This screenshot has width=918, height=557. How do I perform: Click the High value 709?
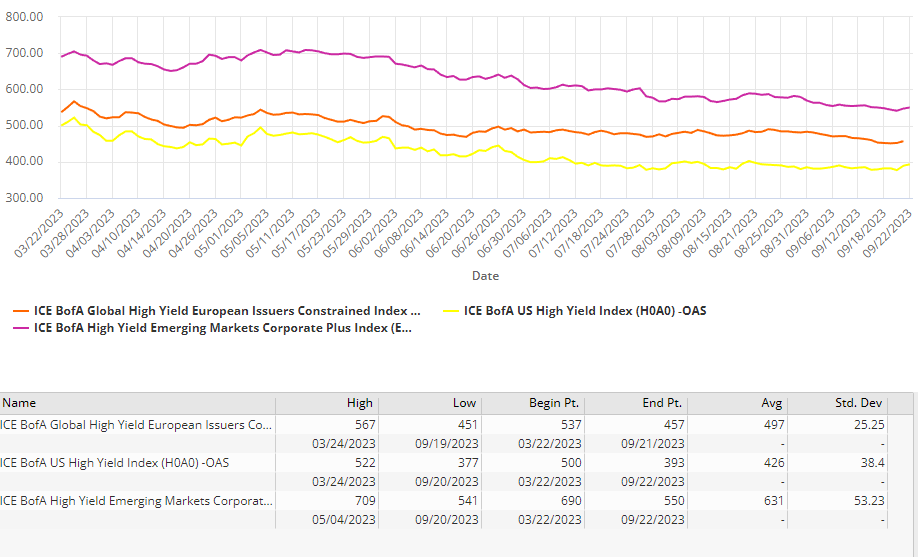tap(365, 501)
